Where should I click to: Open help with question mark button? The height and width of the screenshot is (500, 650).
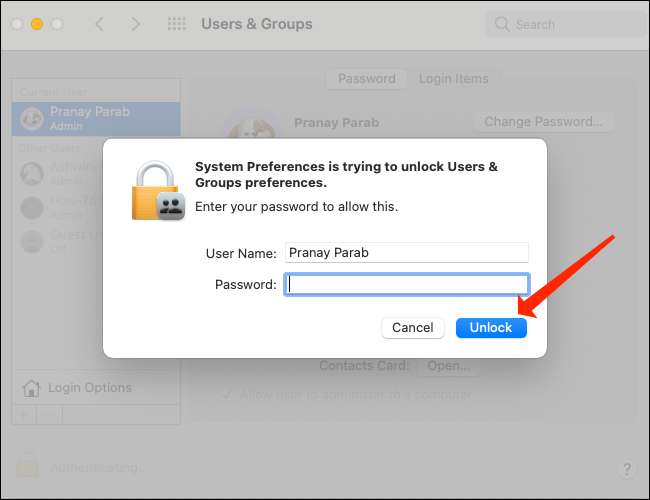[626, 469]
